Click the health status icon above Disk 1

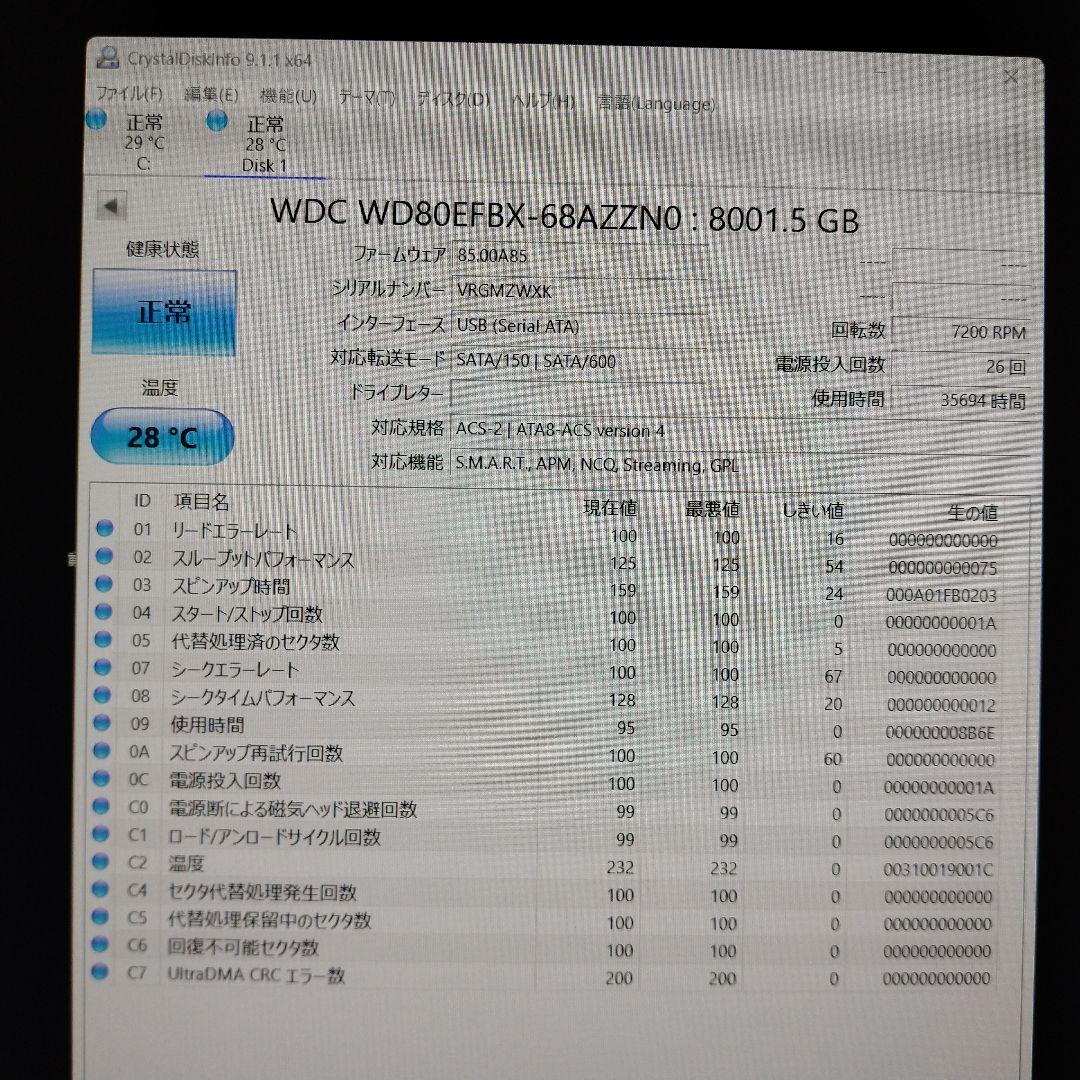213,120
